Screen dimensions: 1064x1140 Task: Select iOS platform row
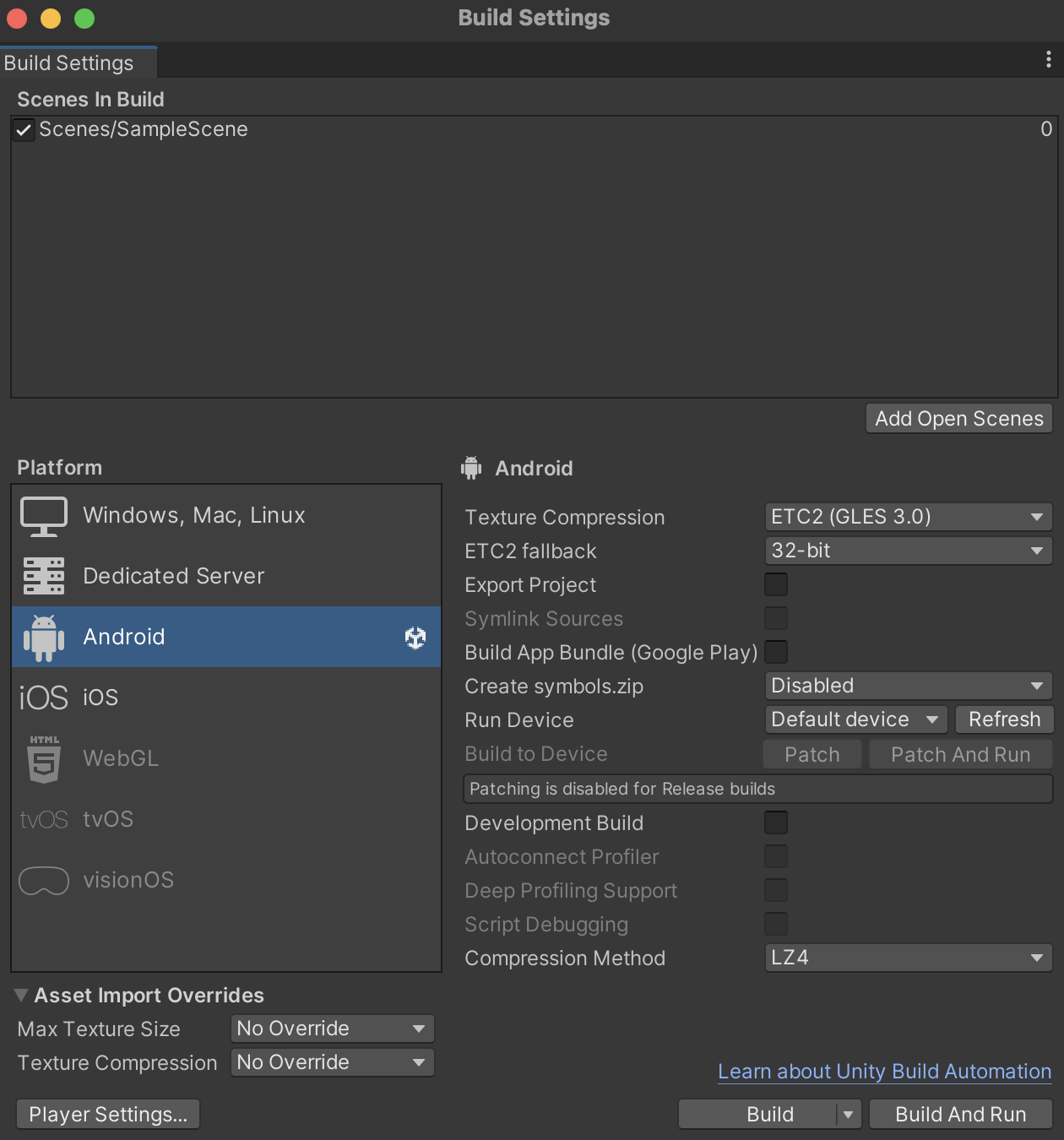pyautogui.click(x=226, y=698)
